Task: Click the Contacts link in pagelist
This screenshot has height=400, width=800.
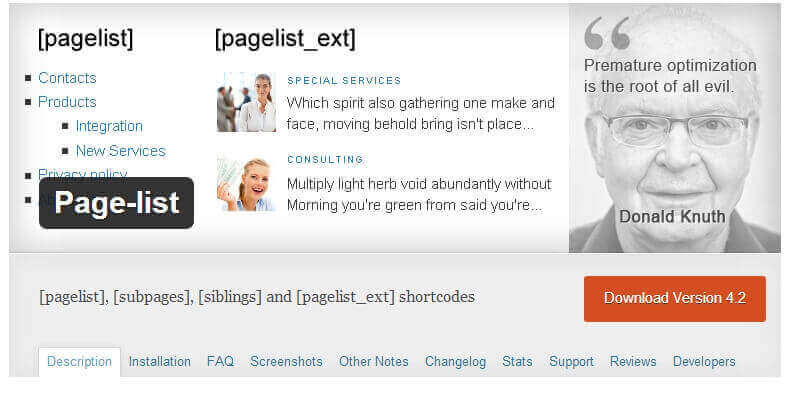Action: click(67, 78)
